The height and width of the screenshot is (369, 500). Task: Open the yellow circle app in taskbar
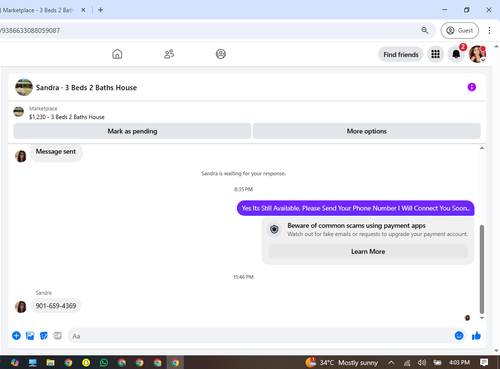pos(86,362)
